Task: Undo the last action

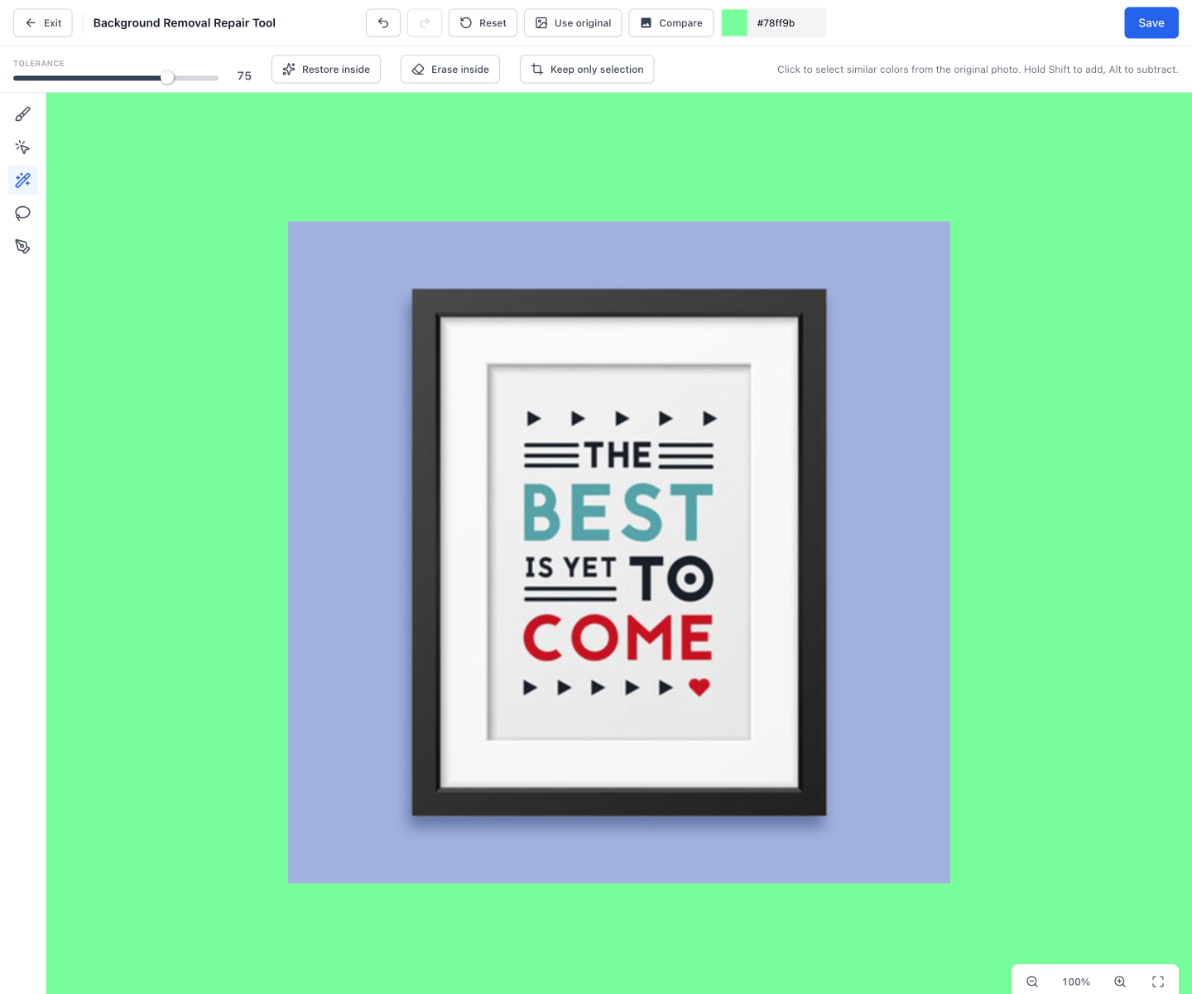Action: click(x=383, y=23)
